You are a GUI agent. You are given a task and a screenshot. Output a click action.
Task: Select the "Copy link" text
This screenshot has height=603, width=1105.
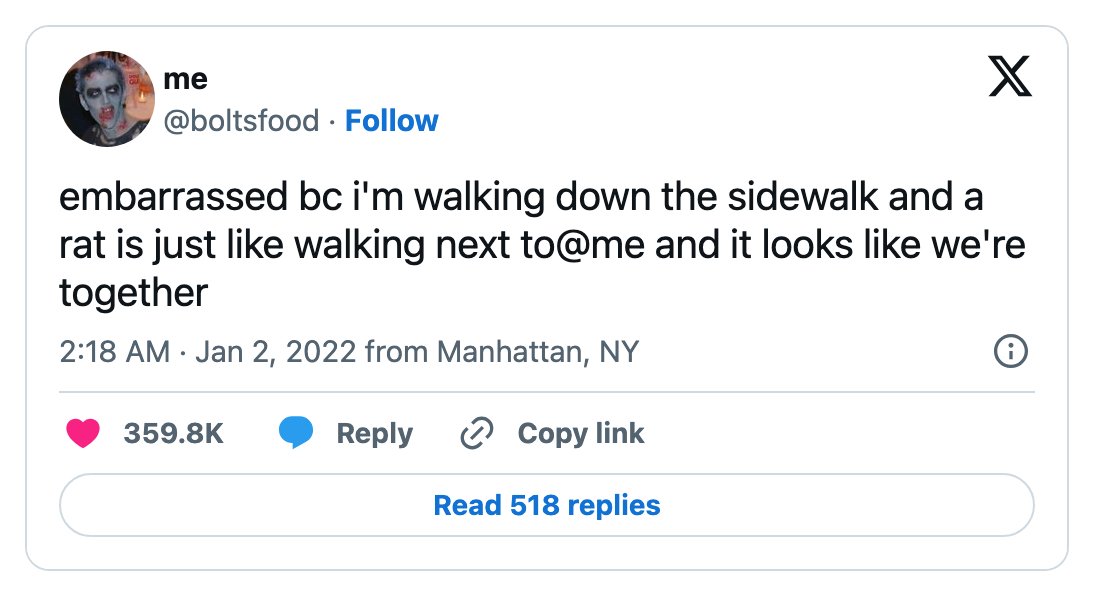(581, 434)
